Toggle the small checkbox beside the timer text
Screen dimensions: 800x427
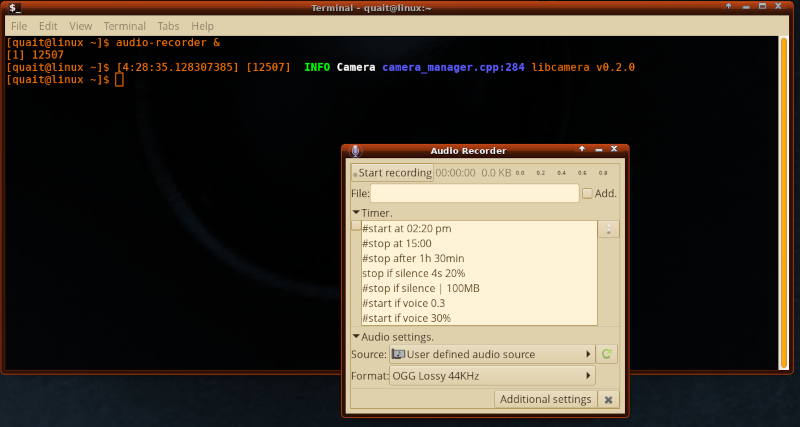pyautogui.click(x=356, y=226)
